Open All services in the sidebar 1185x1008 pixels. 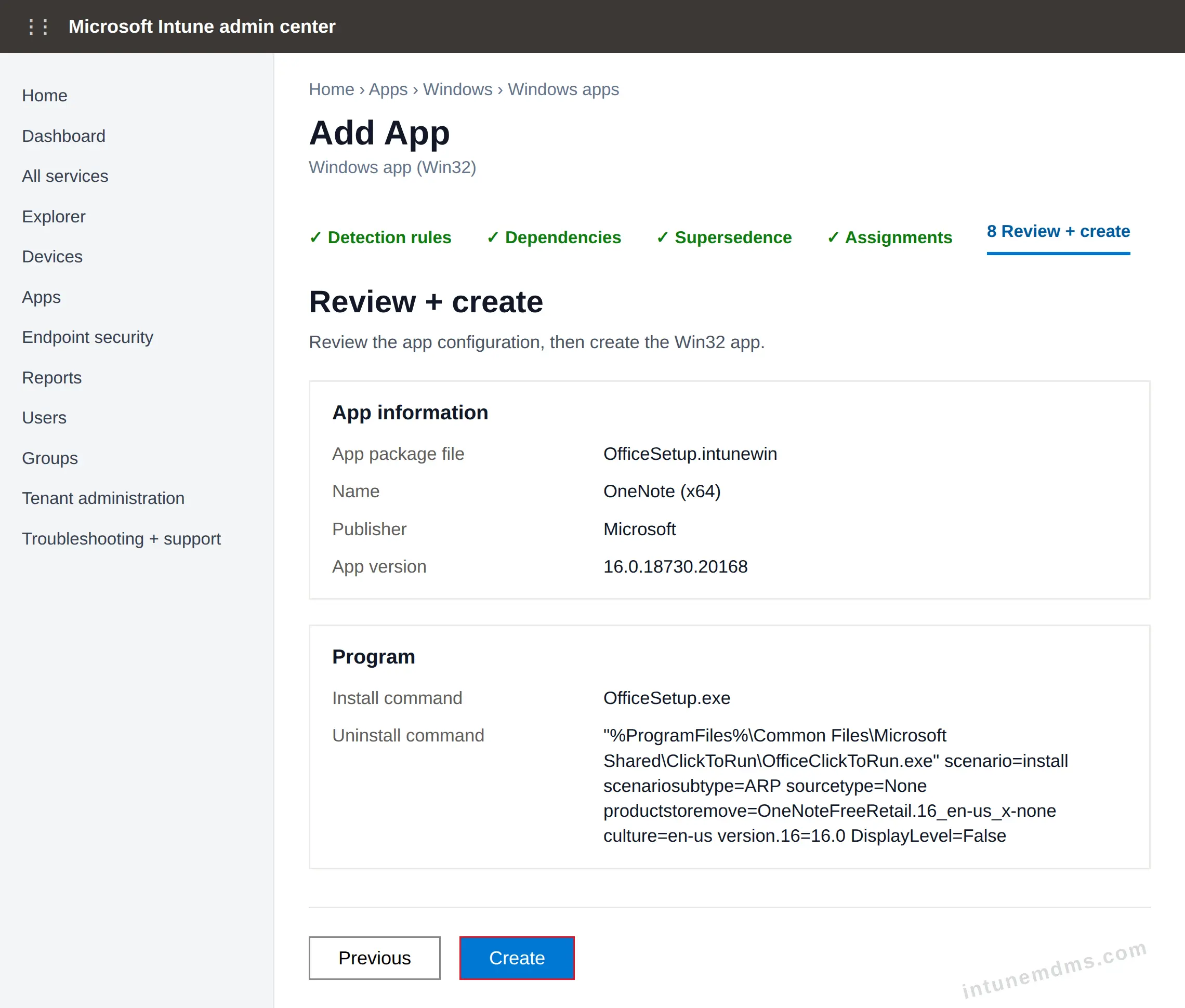point(65,176)
